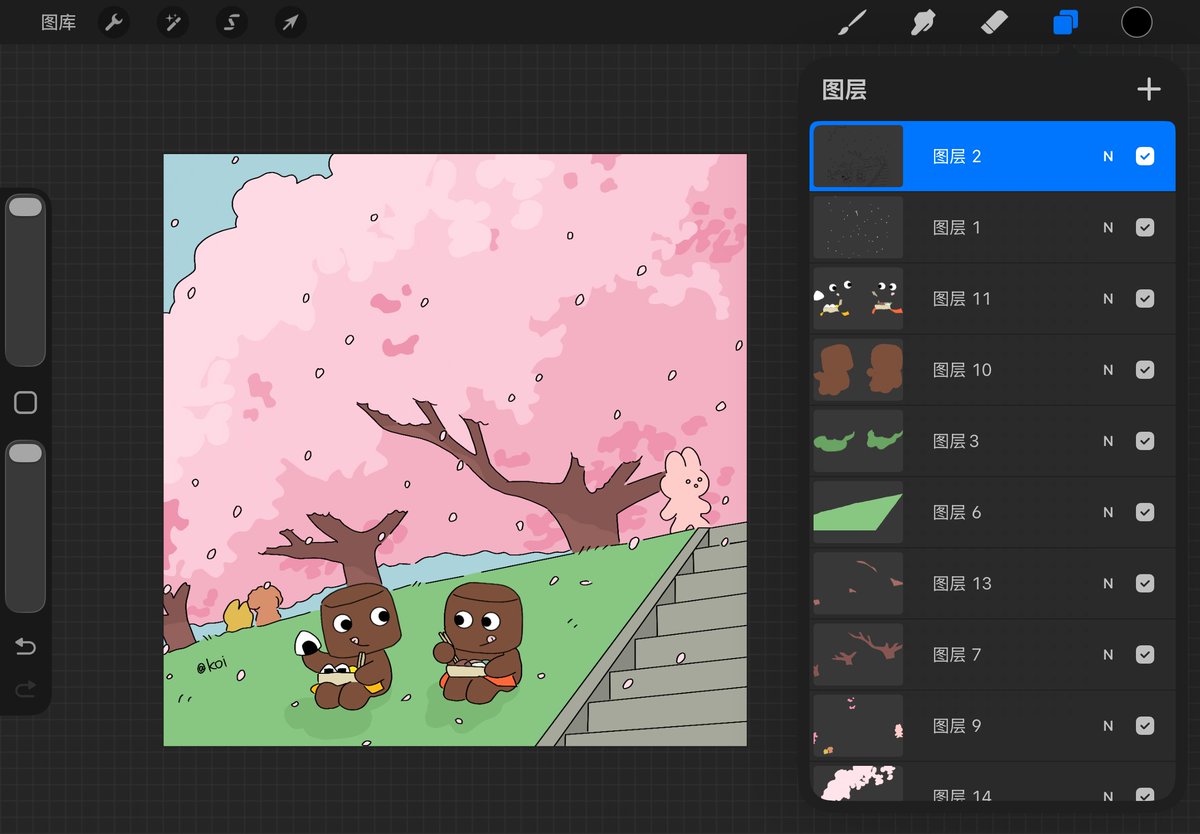Tap the sakura artwork canvas
Viewport: 1200px width, 834px height.
455,450
